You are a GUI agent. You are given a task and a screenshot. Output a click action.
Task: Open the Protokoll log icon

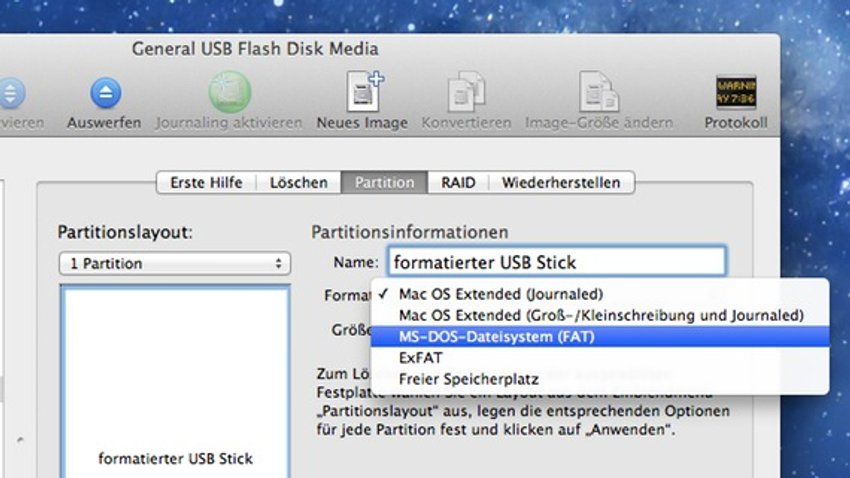pyautogui.click(x=736, y=92)
